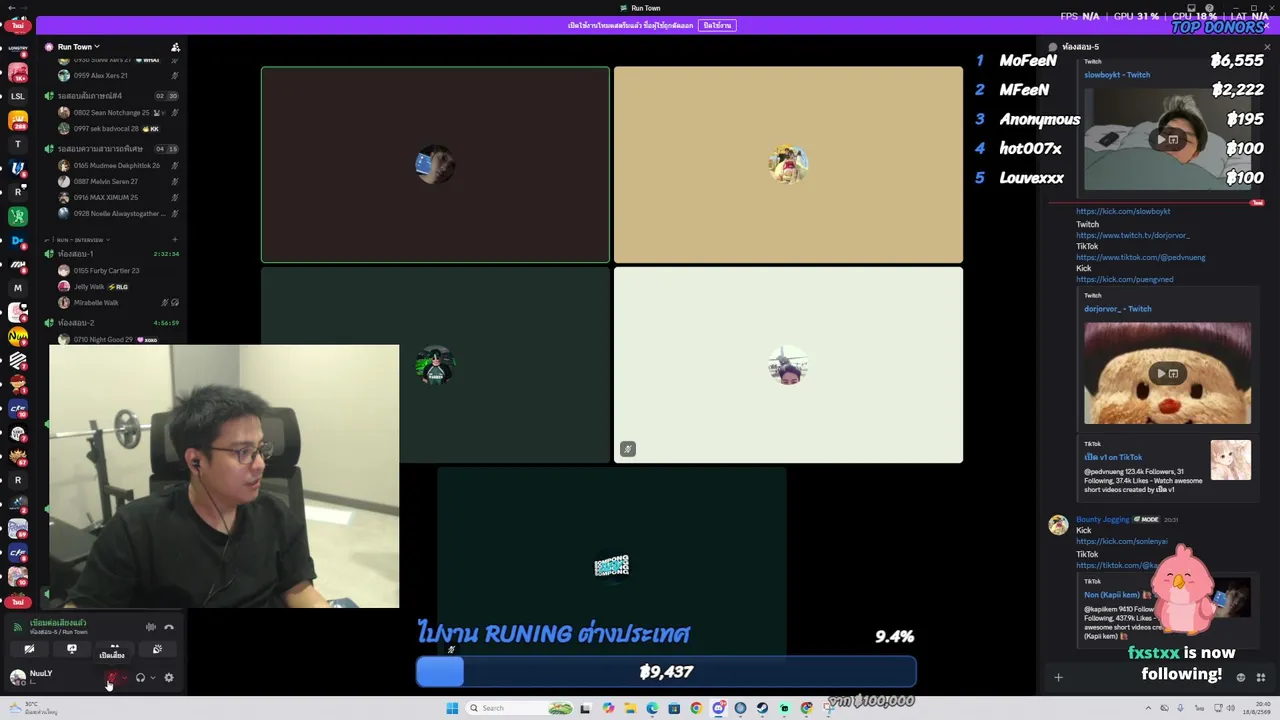Open user settings gear icon
1280x720 pixels.
coord(169,678)
